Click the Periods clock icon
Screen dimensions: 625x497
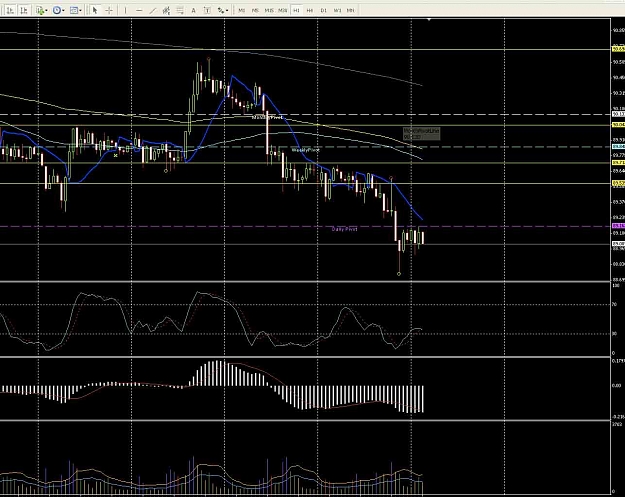click(x=57, y=10)
